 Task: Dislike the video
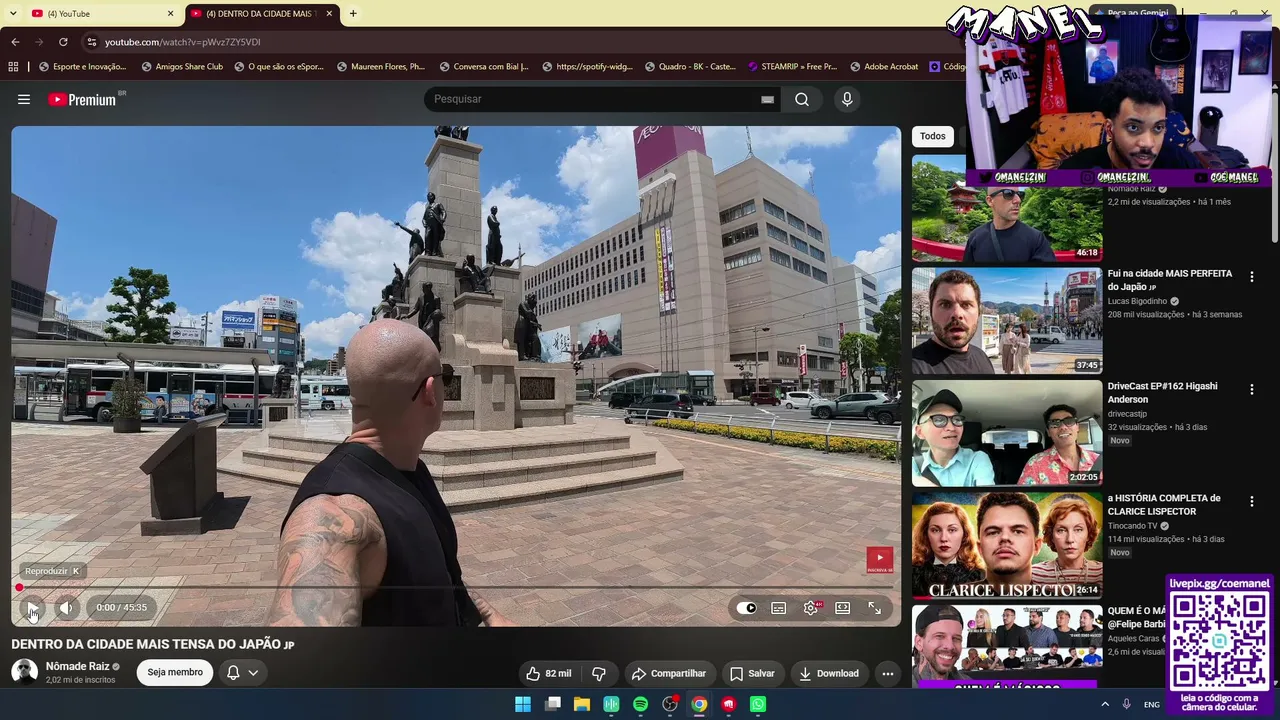point(599,673)
